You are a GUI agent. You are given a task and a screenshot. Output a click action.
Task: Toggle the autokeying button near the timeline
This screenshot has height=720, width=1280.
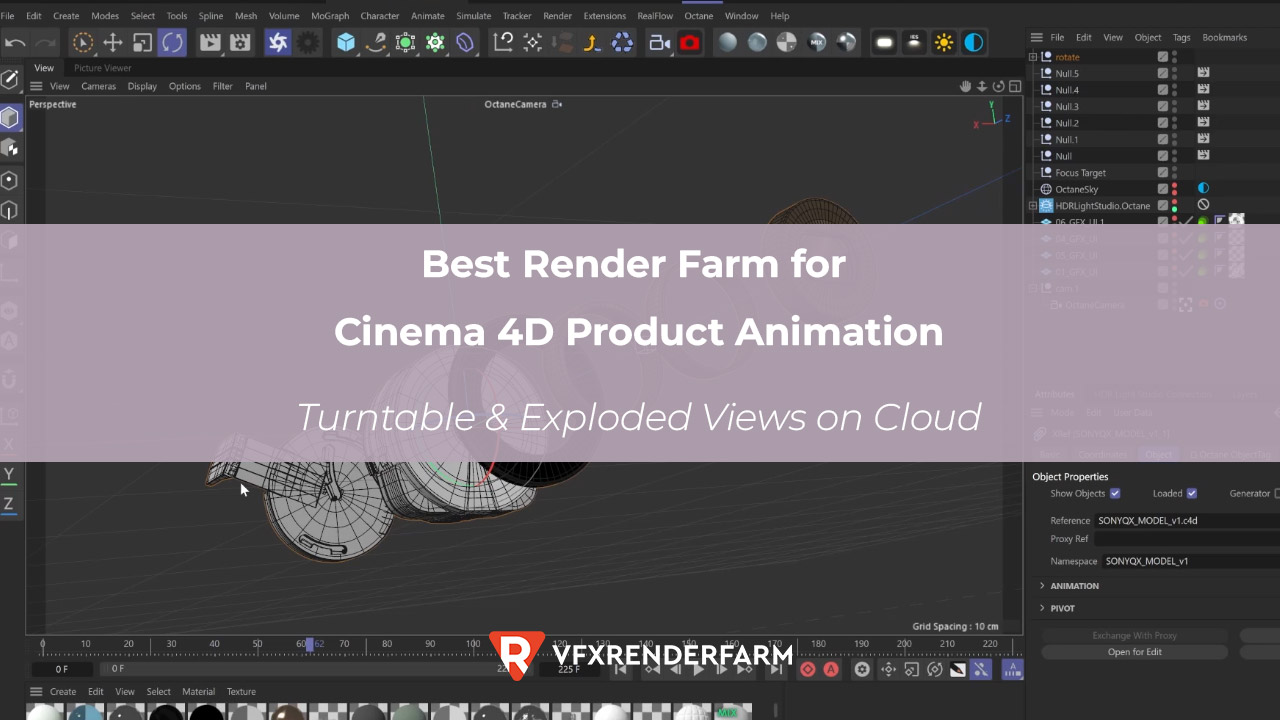831,669
